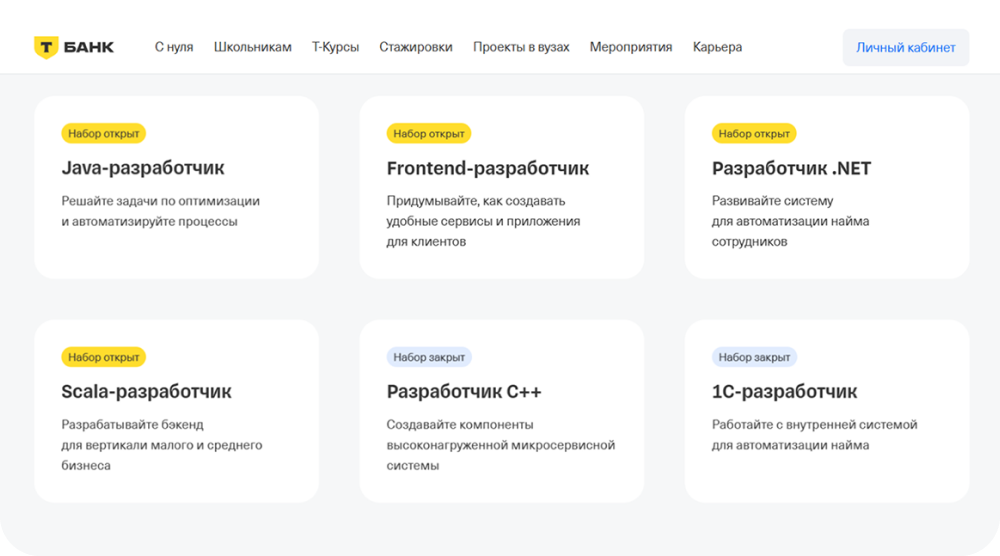Image resolution: width=1000 pixels, height=556 pixels.
Task: Go to the "Т-Курсы" page
Action: tap(335, 47)
